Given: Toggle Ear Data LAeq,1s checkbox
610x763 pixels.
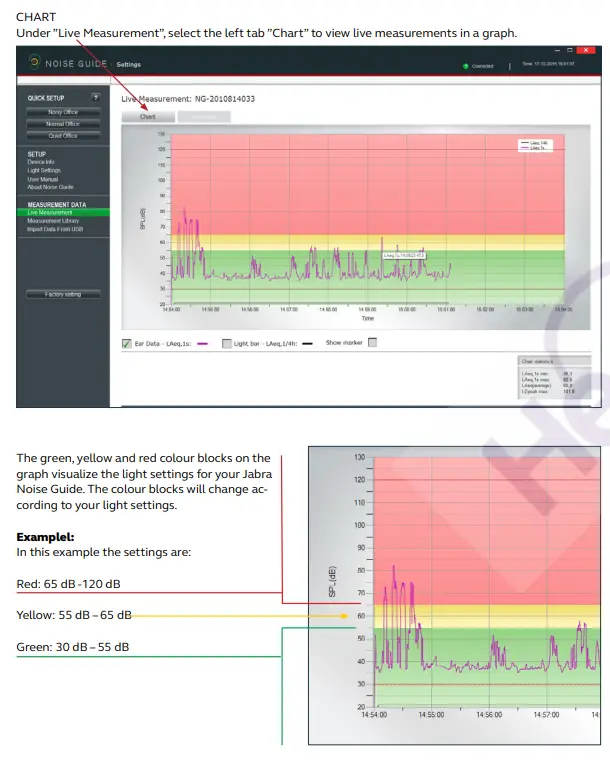Looking at the screenshot, I should click(126, 344).
